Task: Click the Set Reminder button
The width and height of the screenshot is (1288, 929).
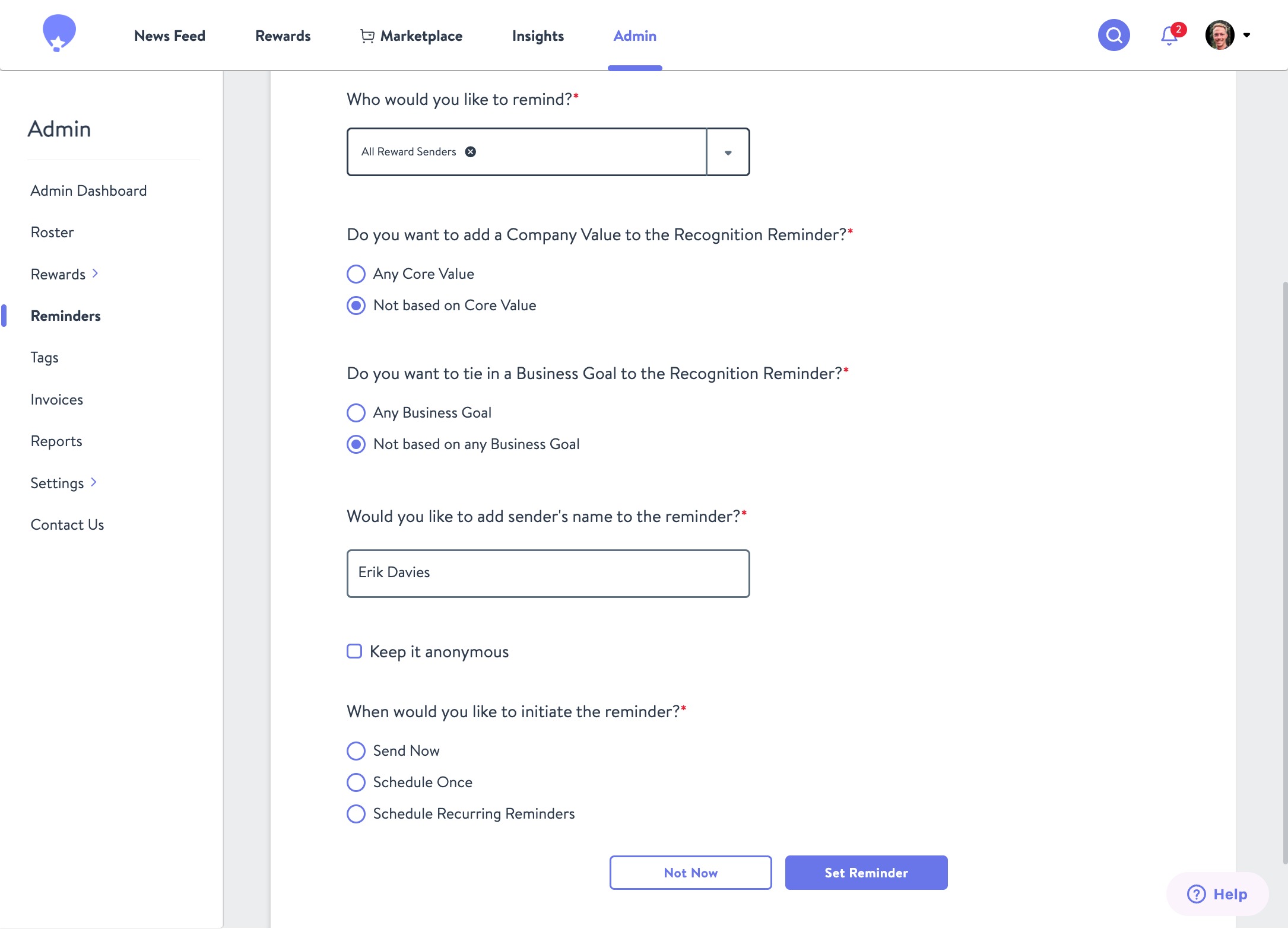Action: (866, 873)
